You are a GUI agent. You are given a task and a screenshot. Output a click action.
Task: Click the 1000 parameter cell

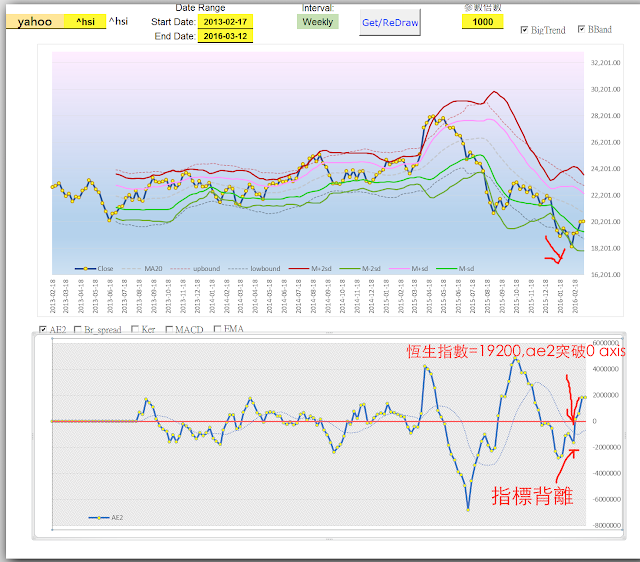[x=482, y=22]
